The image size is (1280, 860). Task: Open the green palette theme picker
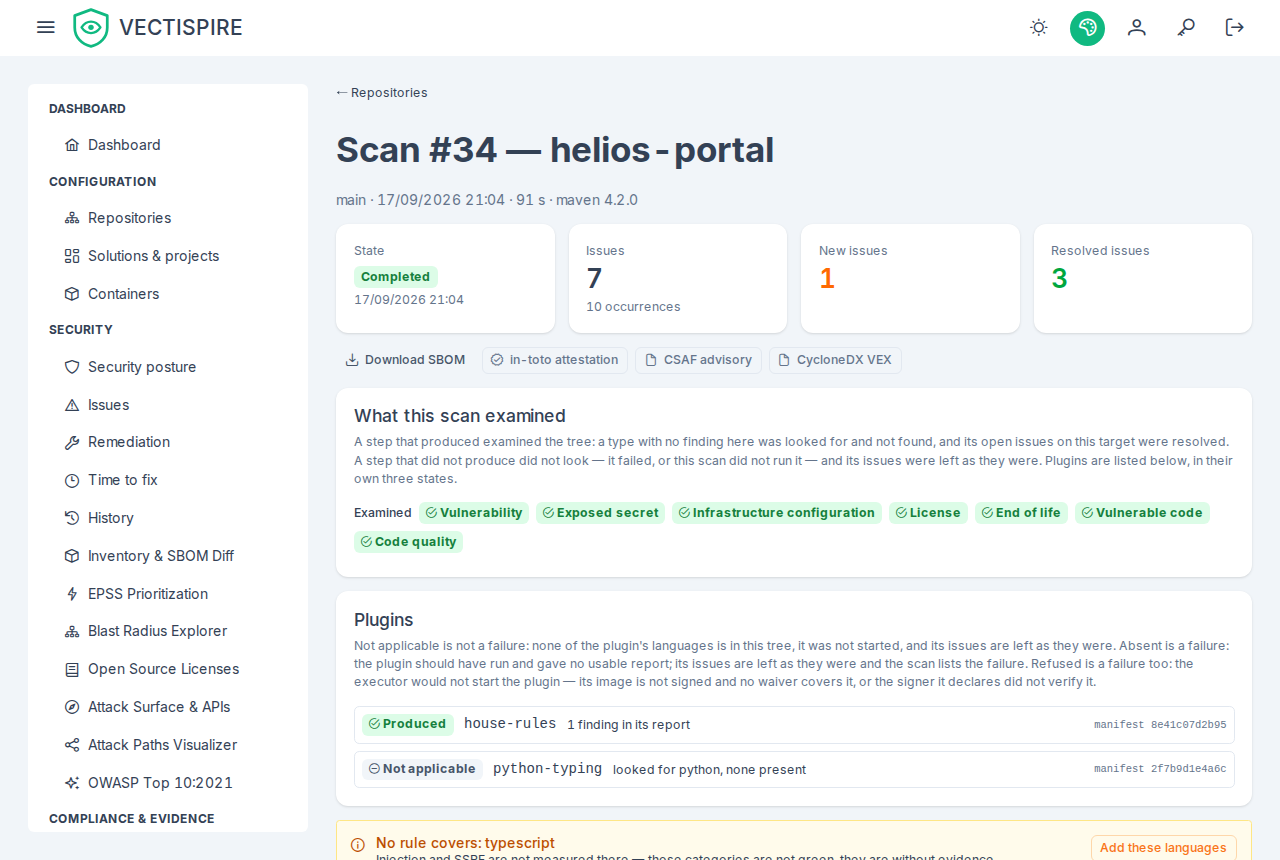pos(1087,27)
